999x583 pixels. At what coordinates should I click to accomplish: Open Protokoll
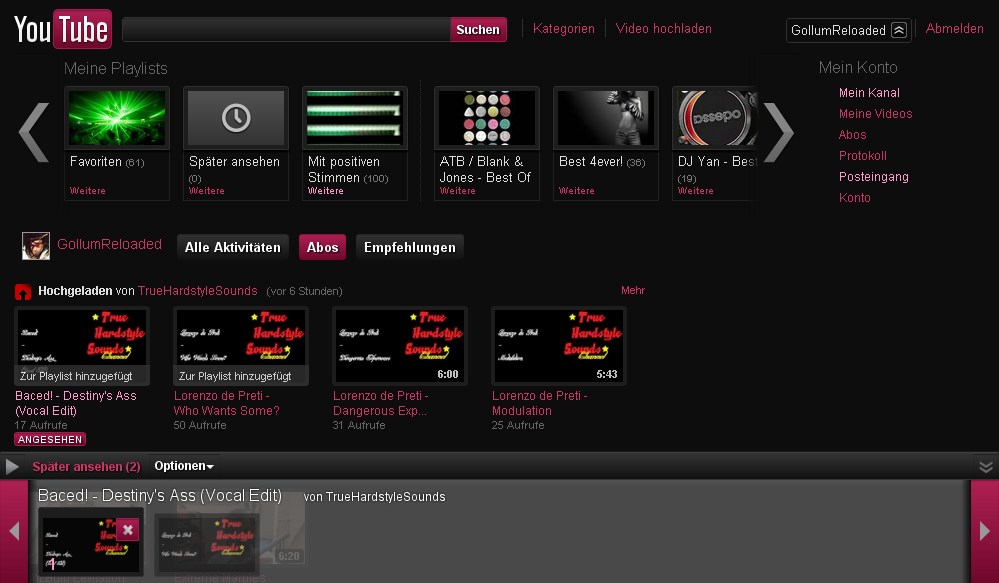point(863,155)
